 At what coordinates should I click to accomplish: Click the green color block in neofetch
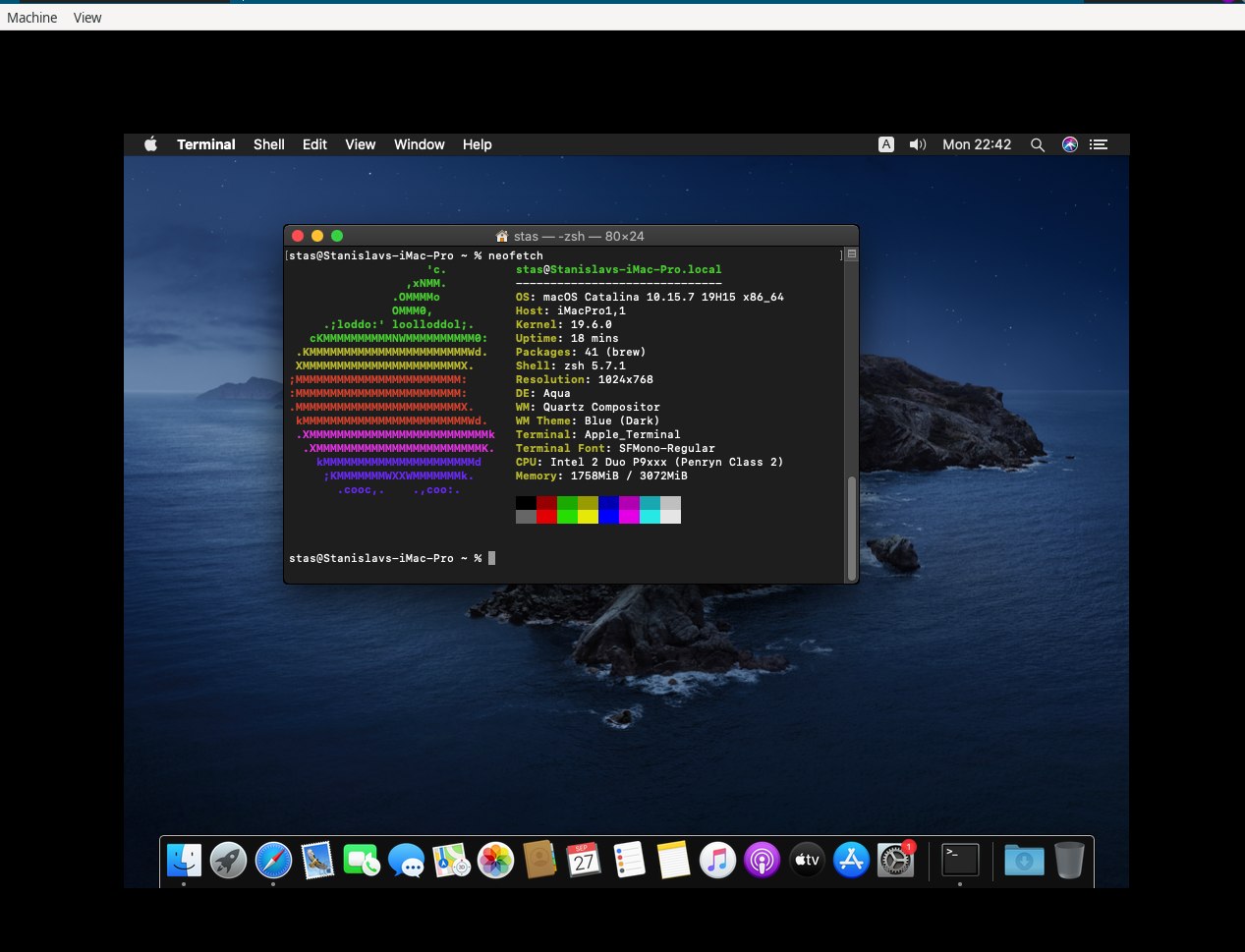(x=567, y=516)
